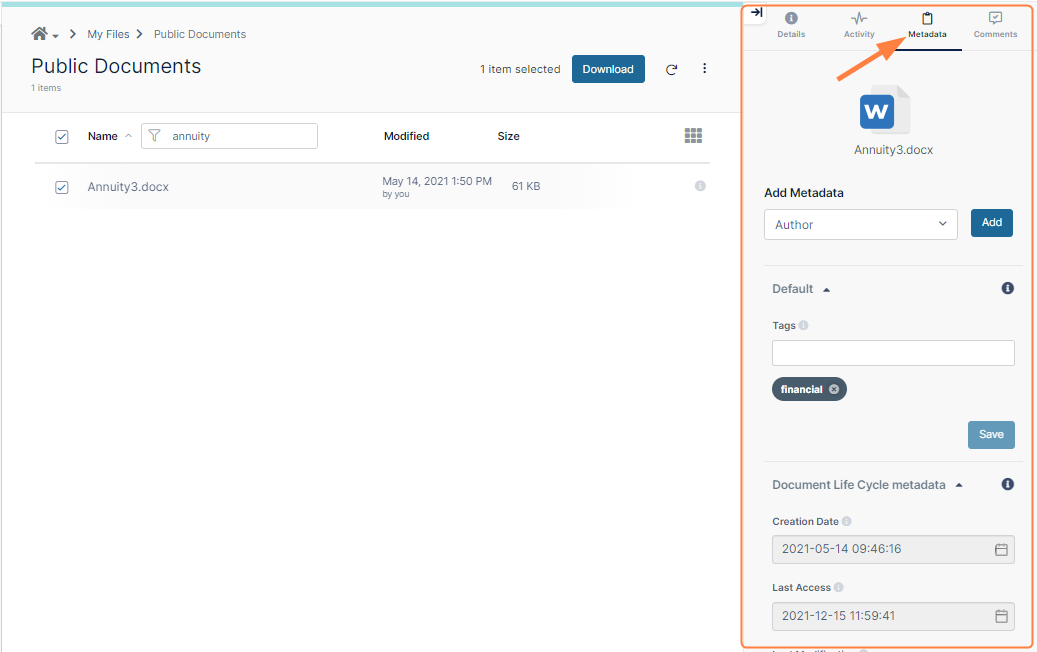Open the Comments tab
The width and height of the screenshot is (1037, 652).
click(x=994, y=25)
